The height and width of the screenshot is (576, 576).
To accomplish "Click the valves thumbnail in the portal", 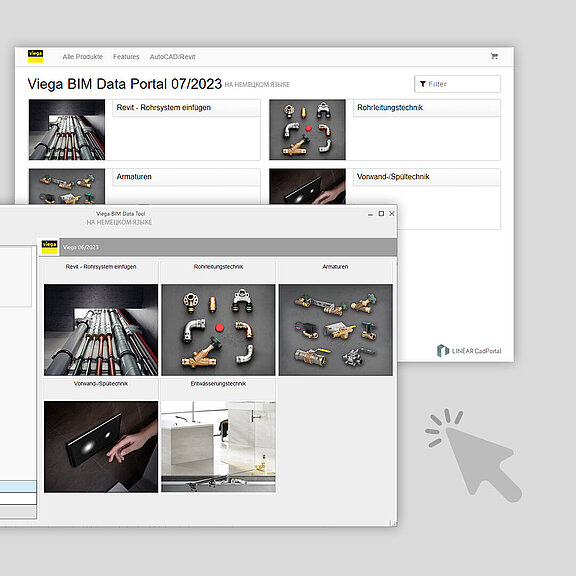I will pos(67,186).
